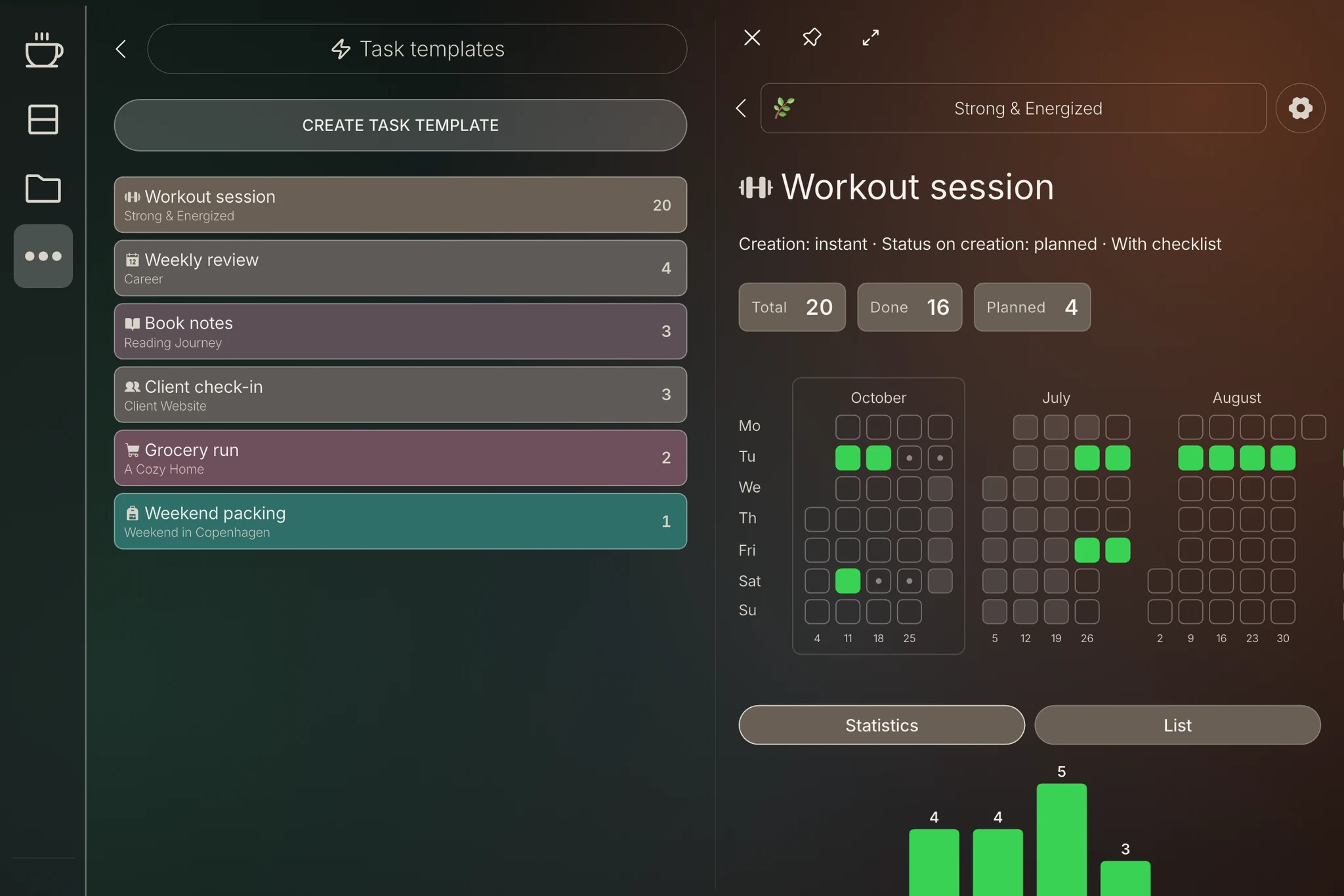Screen dimensions: 1344x896
Task: Click the Total 20 counter
Action: click(x=792, y=307)
